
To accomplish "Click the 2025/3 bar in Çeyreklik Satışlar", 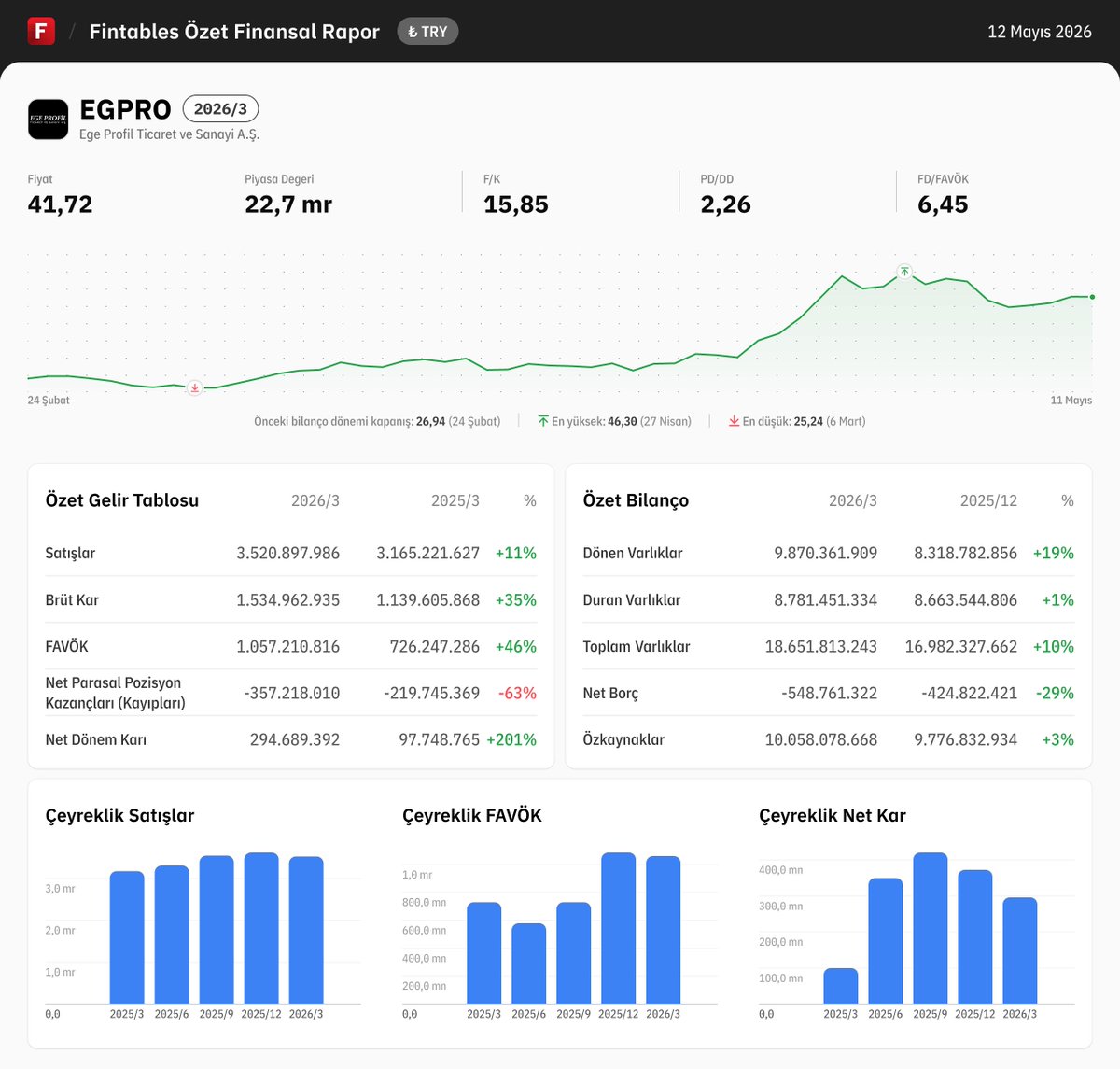I will (x=127, y=937).
